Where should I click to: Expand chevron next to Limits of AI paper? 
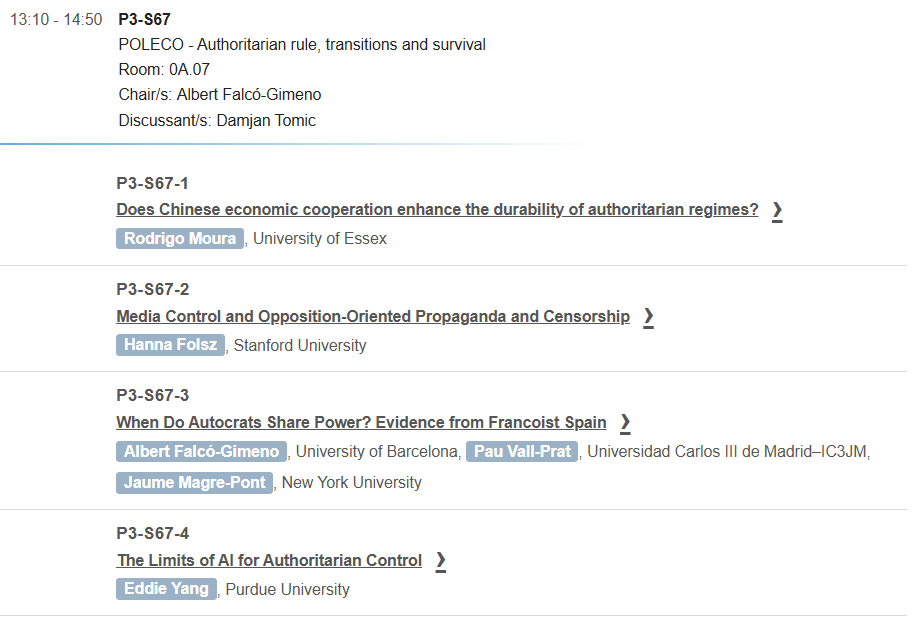(440, 561)
